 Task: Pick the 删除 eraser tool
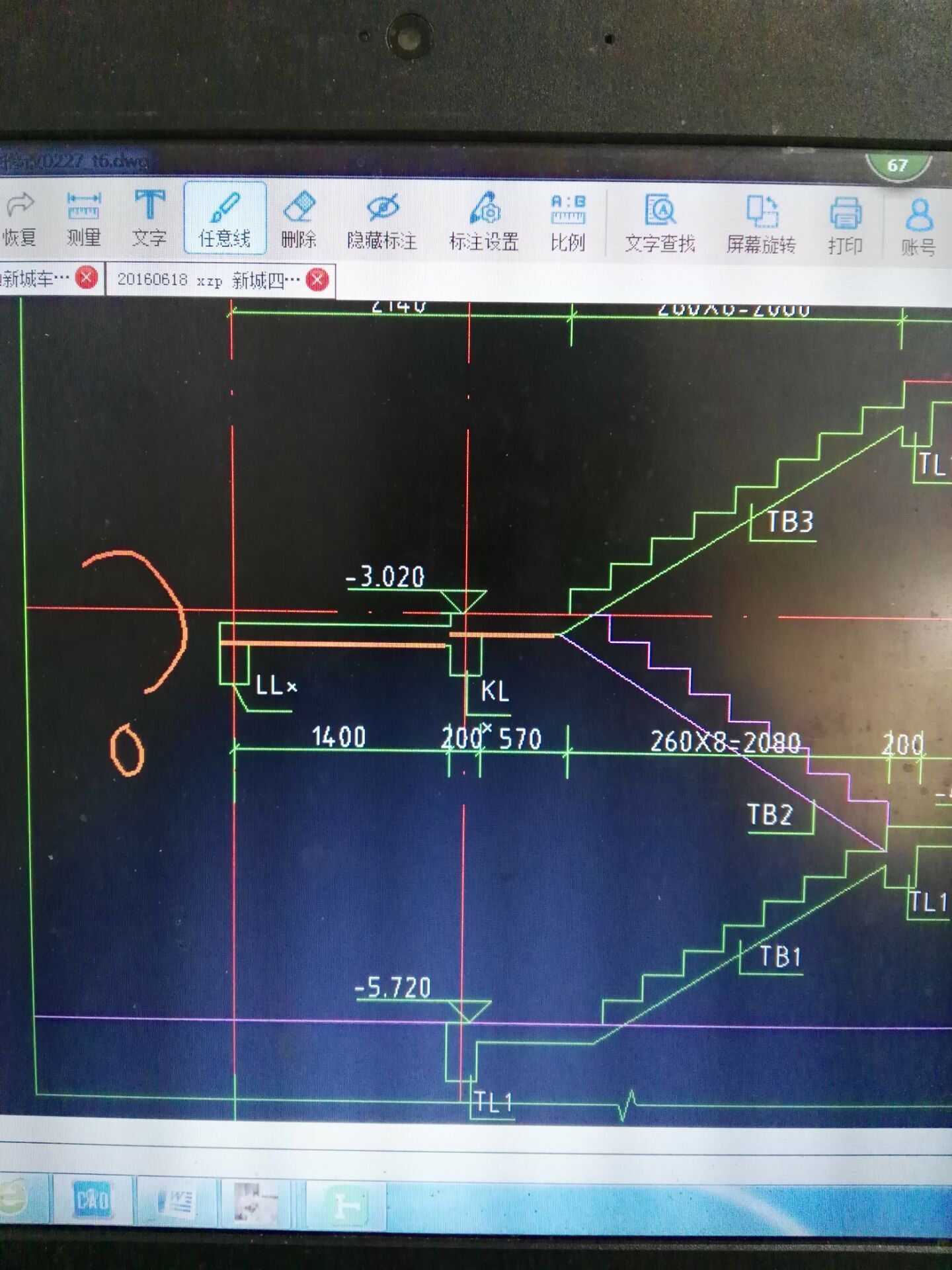click(299, 220)
